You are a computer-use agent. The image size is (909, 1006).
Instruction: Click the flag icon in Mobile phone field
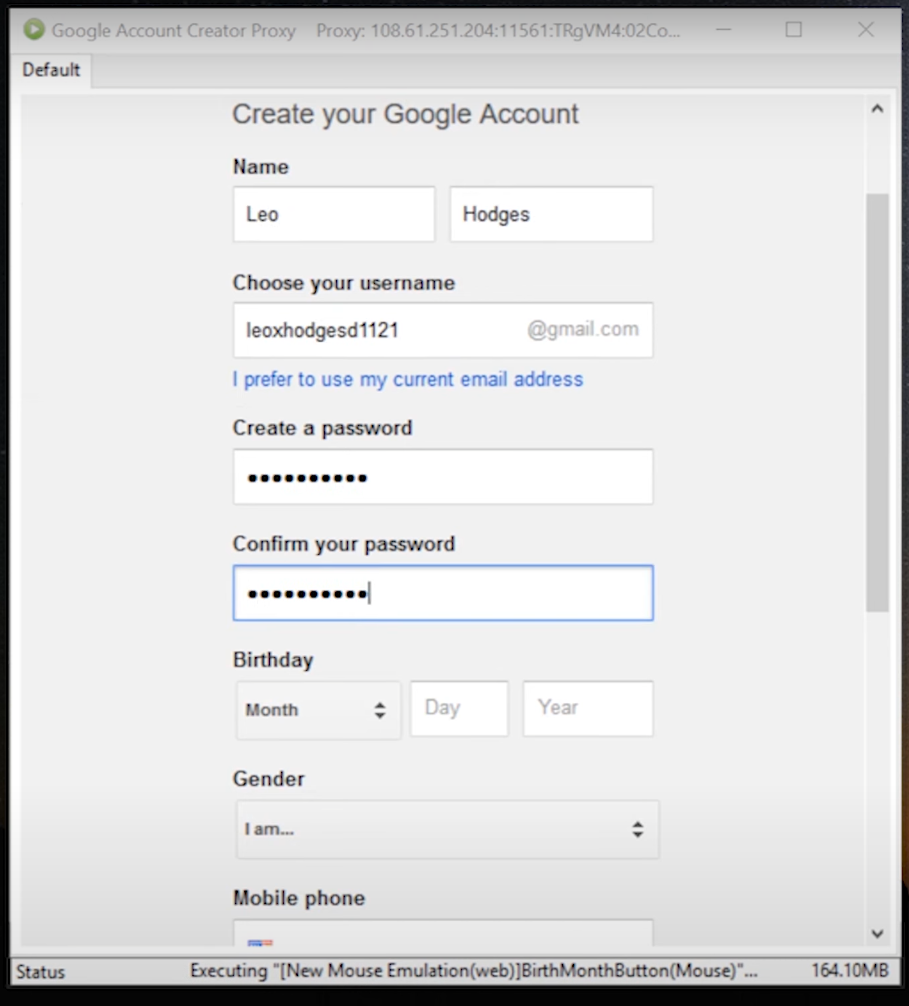pos(260,942)
